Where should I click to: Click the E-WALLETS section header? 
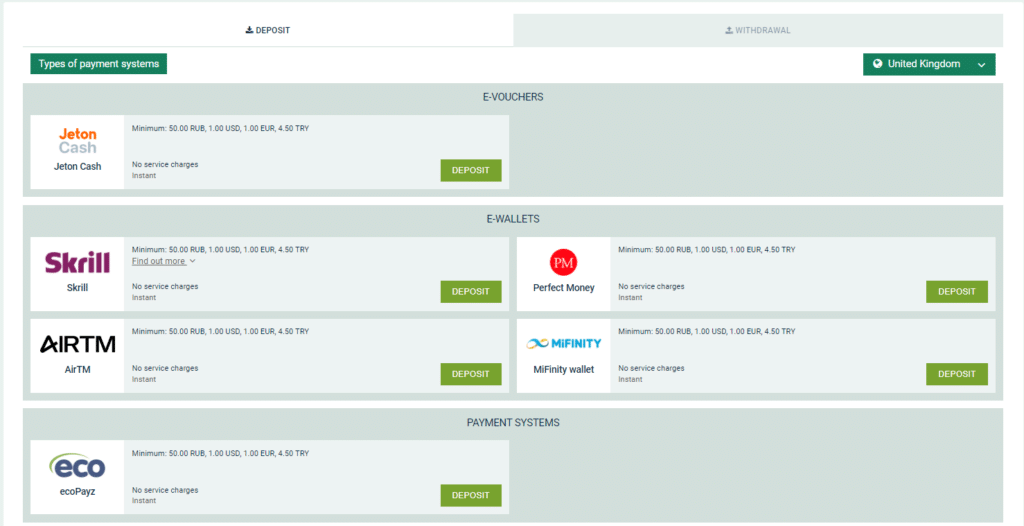click(513, 219)
